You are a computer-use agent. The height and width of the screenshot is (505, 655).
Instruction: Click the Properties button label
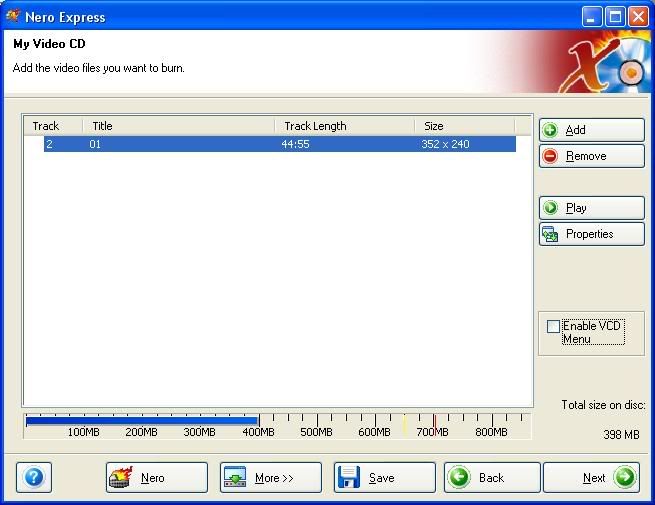pos(589,234)
